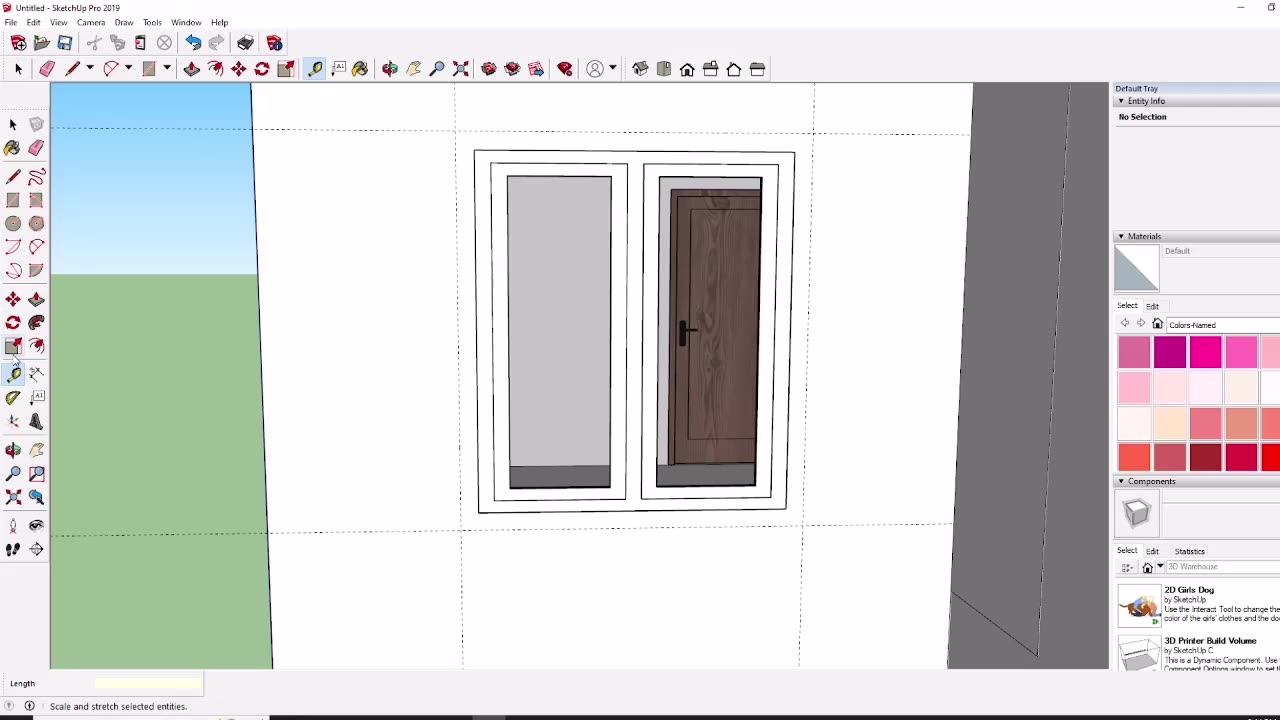This screenshot has height=720, width=1280.
Task: Select the Follow Me tool in the left toolbar
Action: click(36, 322)
